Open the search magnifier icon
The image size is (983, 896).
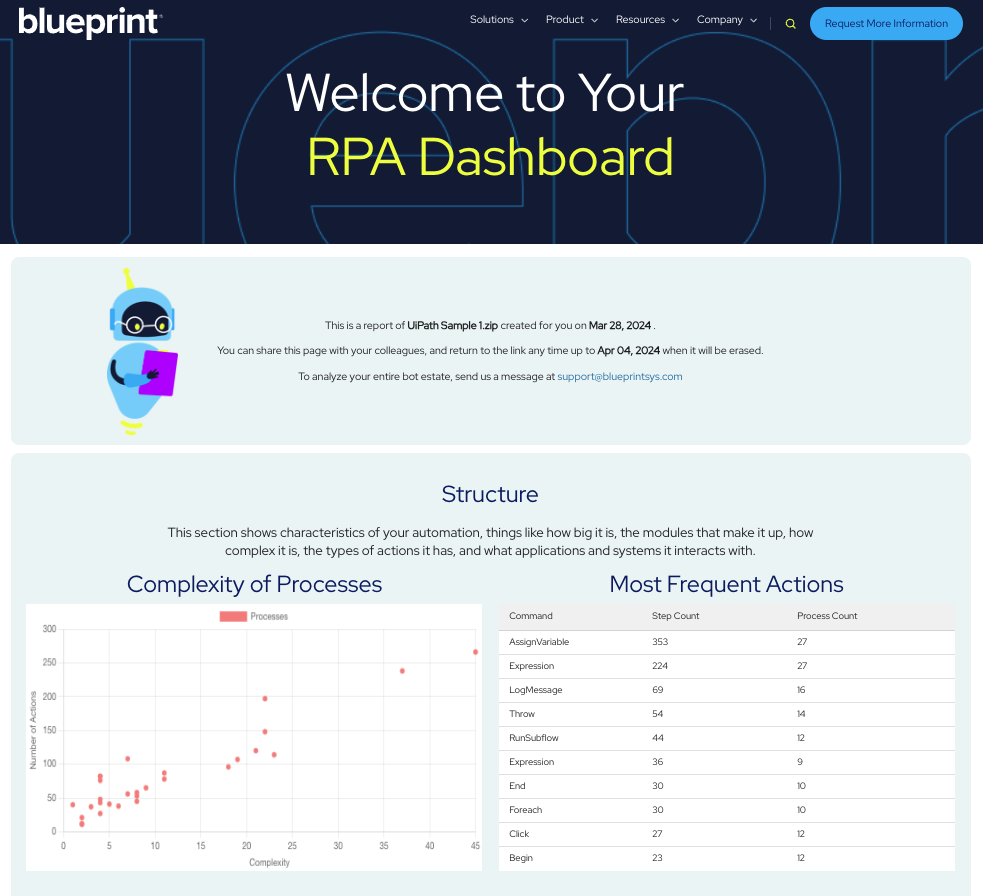coord(790,22)
